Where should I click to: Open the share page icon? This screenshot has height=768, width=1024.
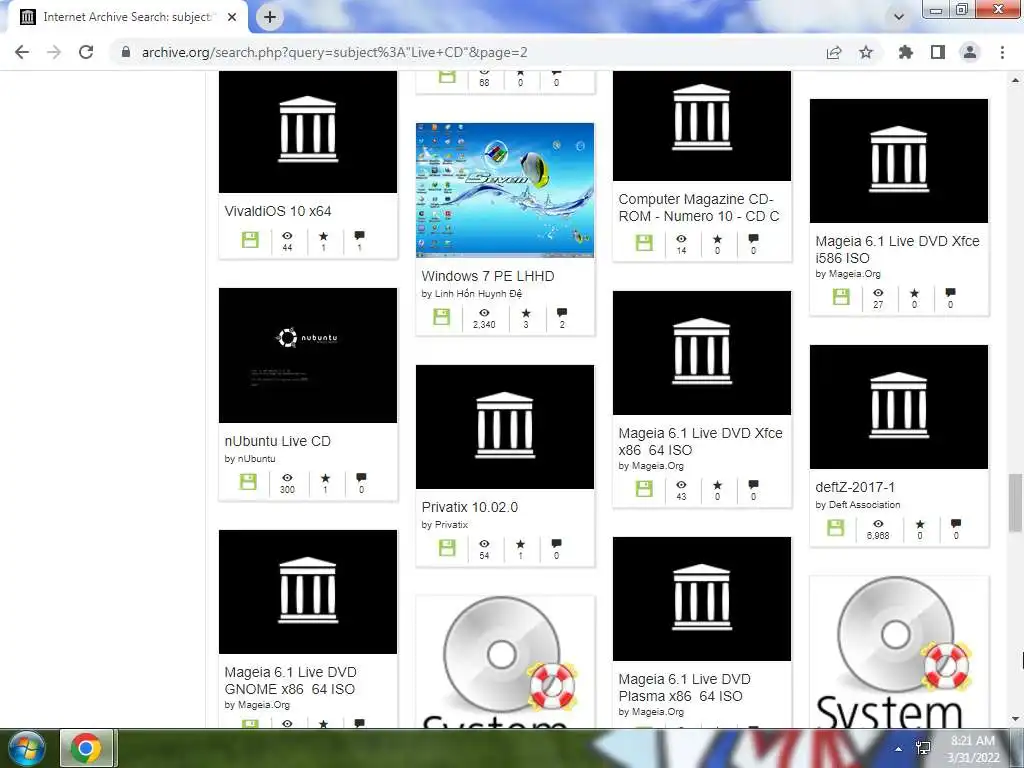click(834, 52)
